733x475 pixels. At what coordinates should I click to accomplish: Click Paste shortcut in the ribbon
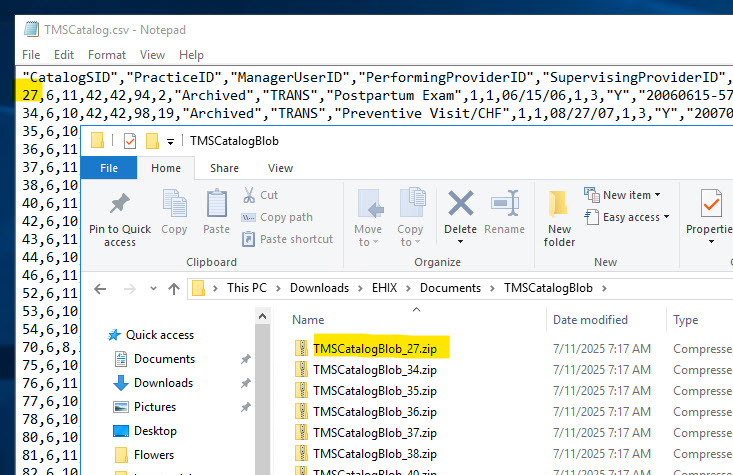click(x=287, y=239)
